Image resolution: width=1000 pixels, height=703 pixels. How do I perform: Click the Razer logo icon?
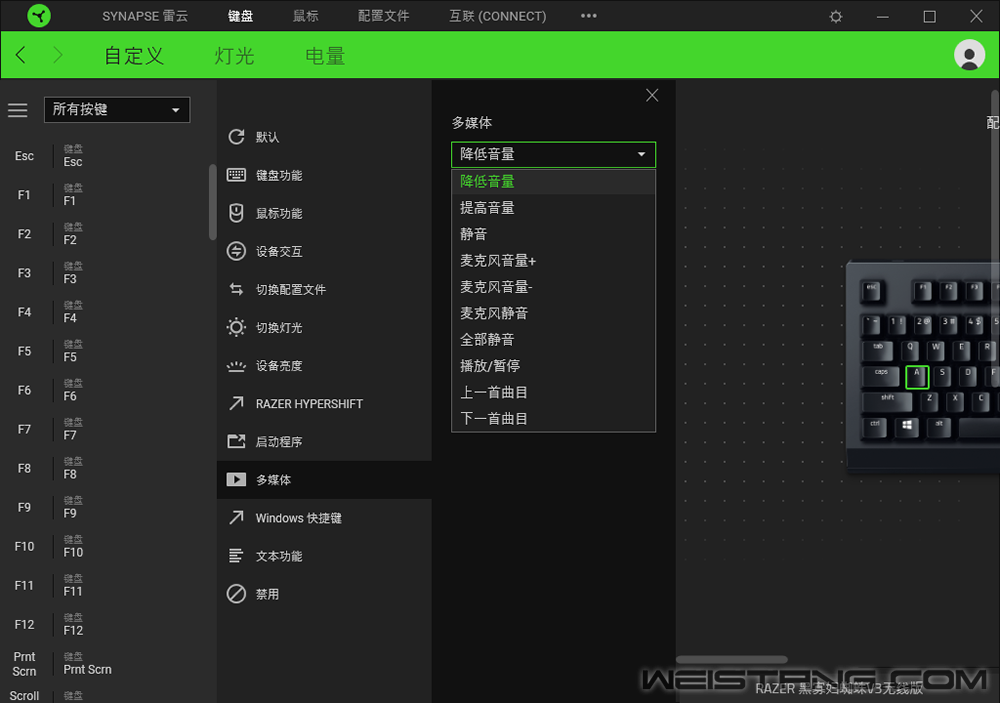(x=39, y=15)
